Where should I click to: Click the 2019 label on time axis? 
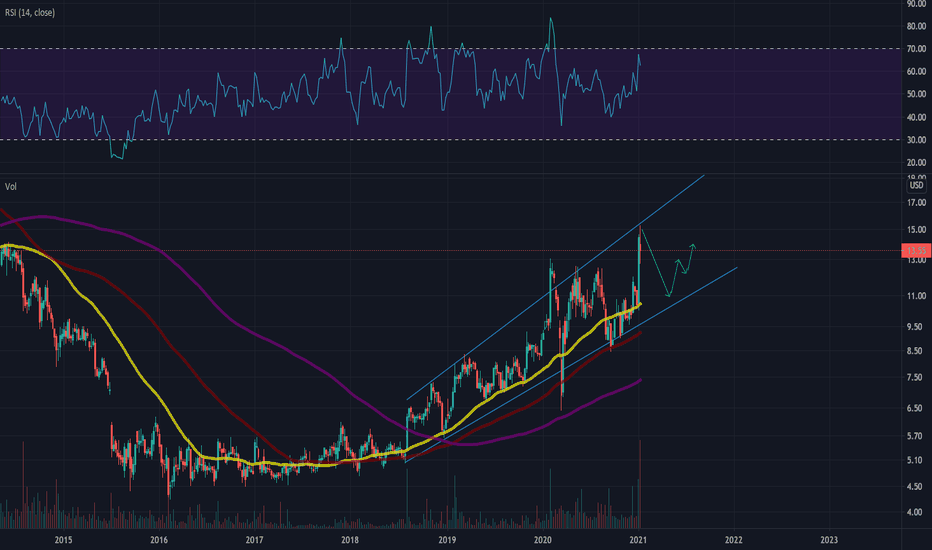point(447,540)
